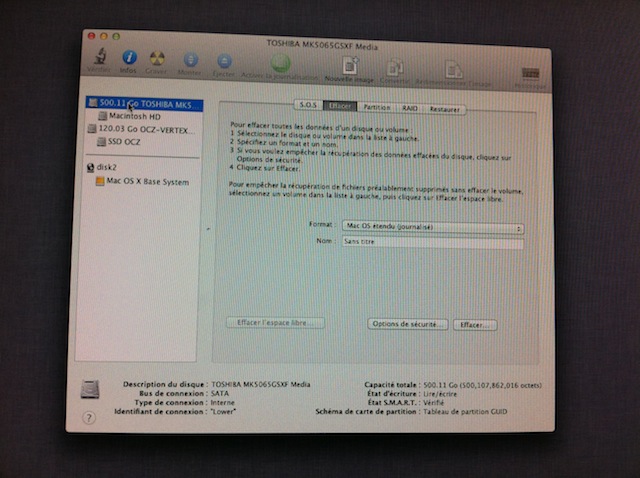Image resolution: width=640 pixels, height=478 pixels.
Task: Select the 120.03 Go OCZ-VERTEX disk
Action: [x=141, y=129]
